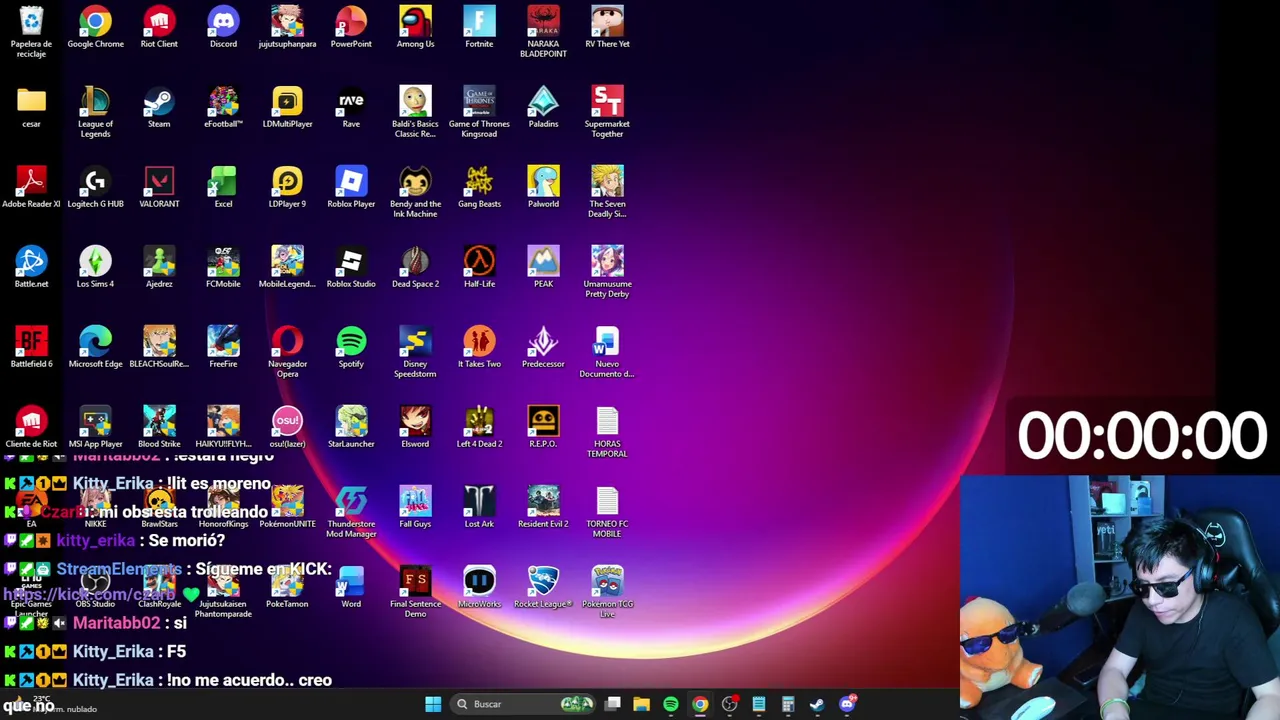
Task: Open Ajedrez chess shortcut
Action: 159,267
